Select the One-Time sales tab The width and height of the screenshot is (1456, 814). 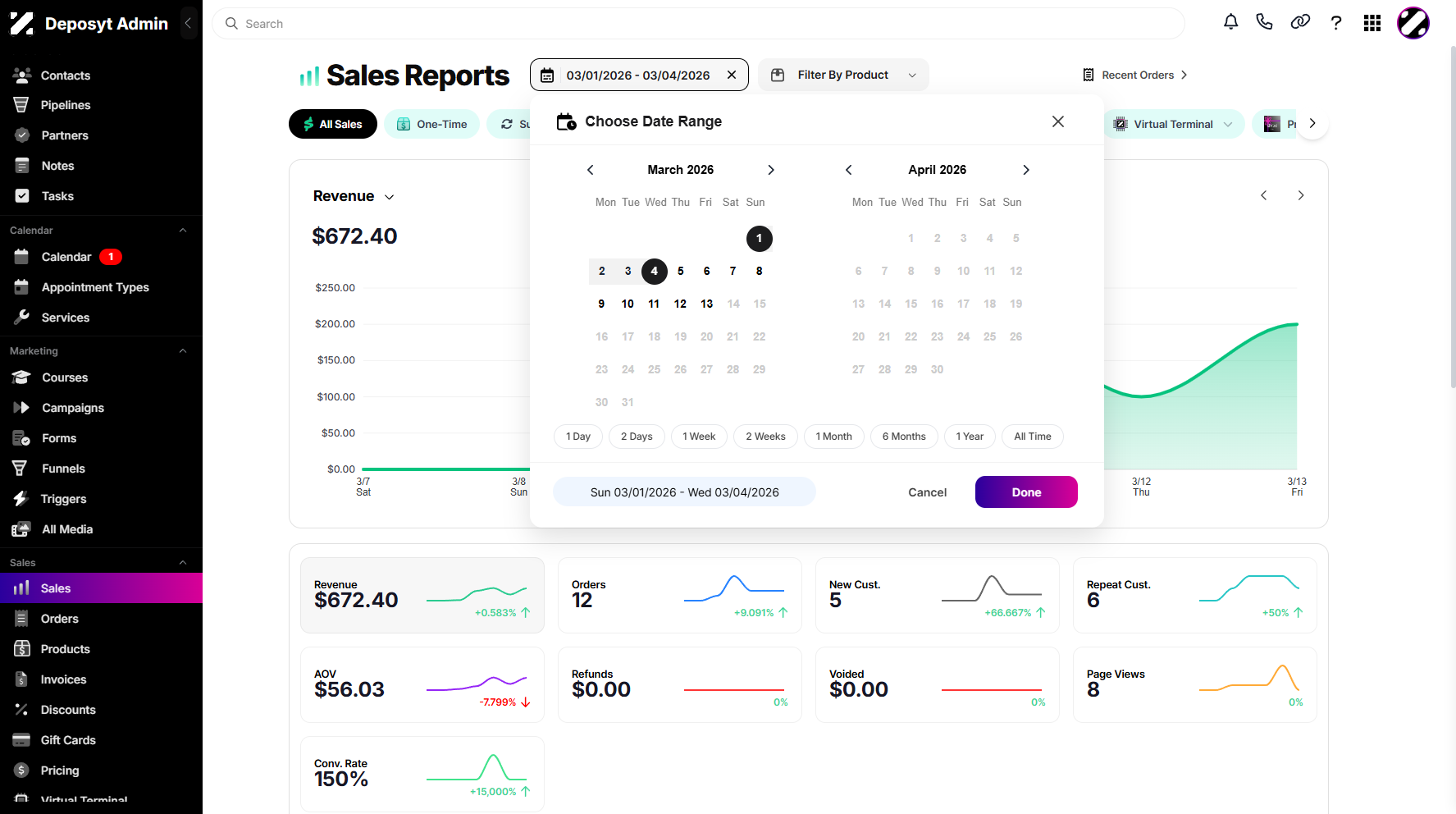point(432,124)
